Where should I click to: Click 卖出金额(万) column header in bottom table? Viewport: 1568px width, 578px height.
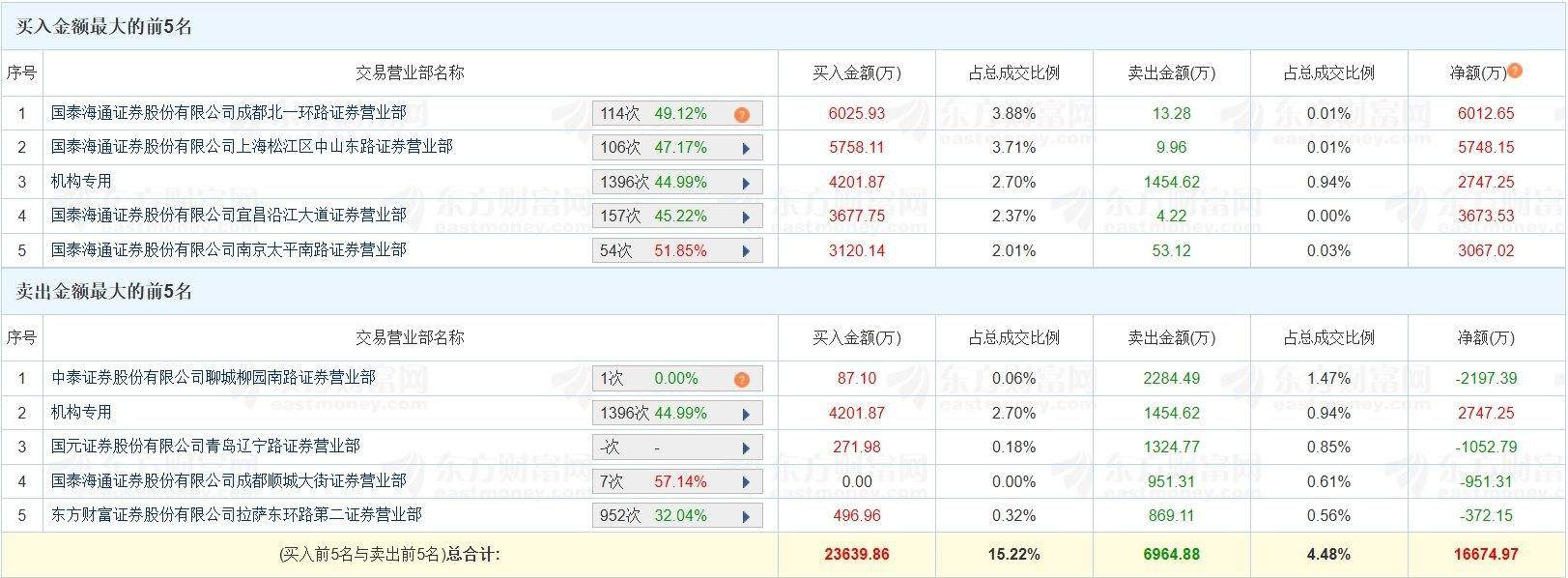point(1172,337)
